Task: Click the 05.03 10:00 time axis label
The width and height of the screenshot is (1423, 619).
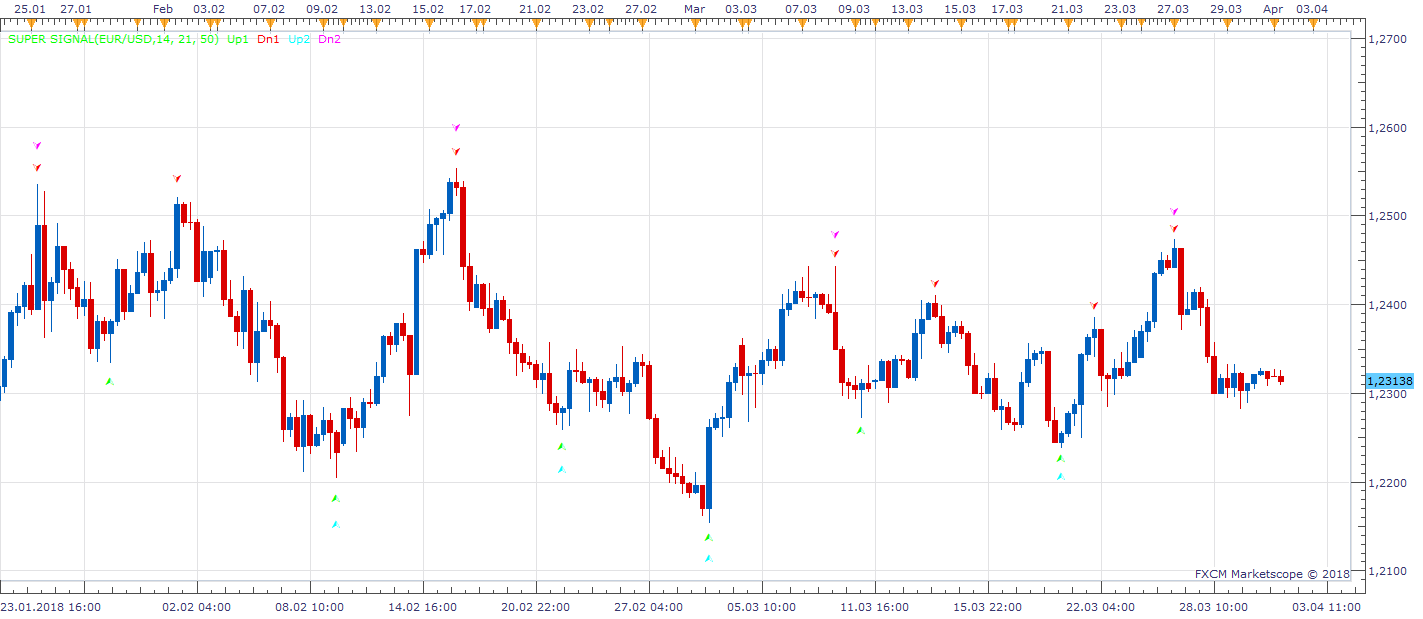Action: tap(762, 606)
